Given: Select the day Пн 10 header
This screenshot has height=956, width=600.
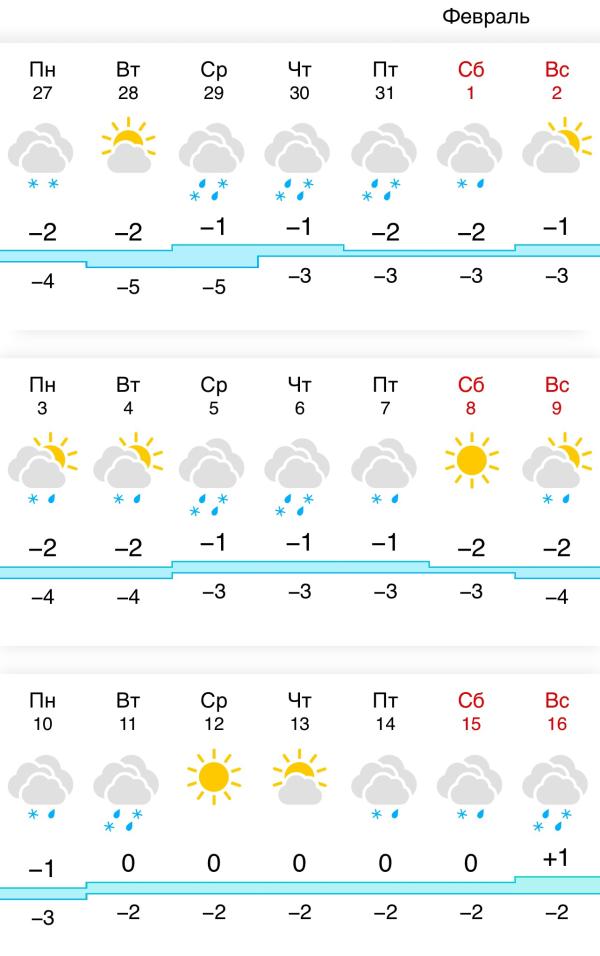Looking at the screenshot, I should 42,712.
